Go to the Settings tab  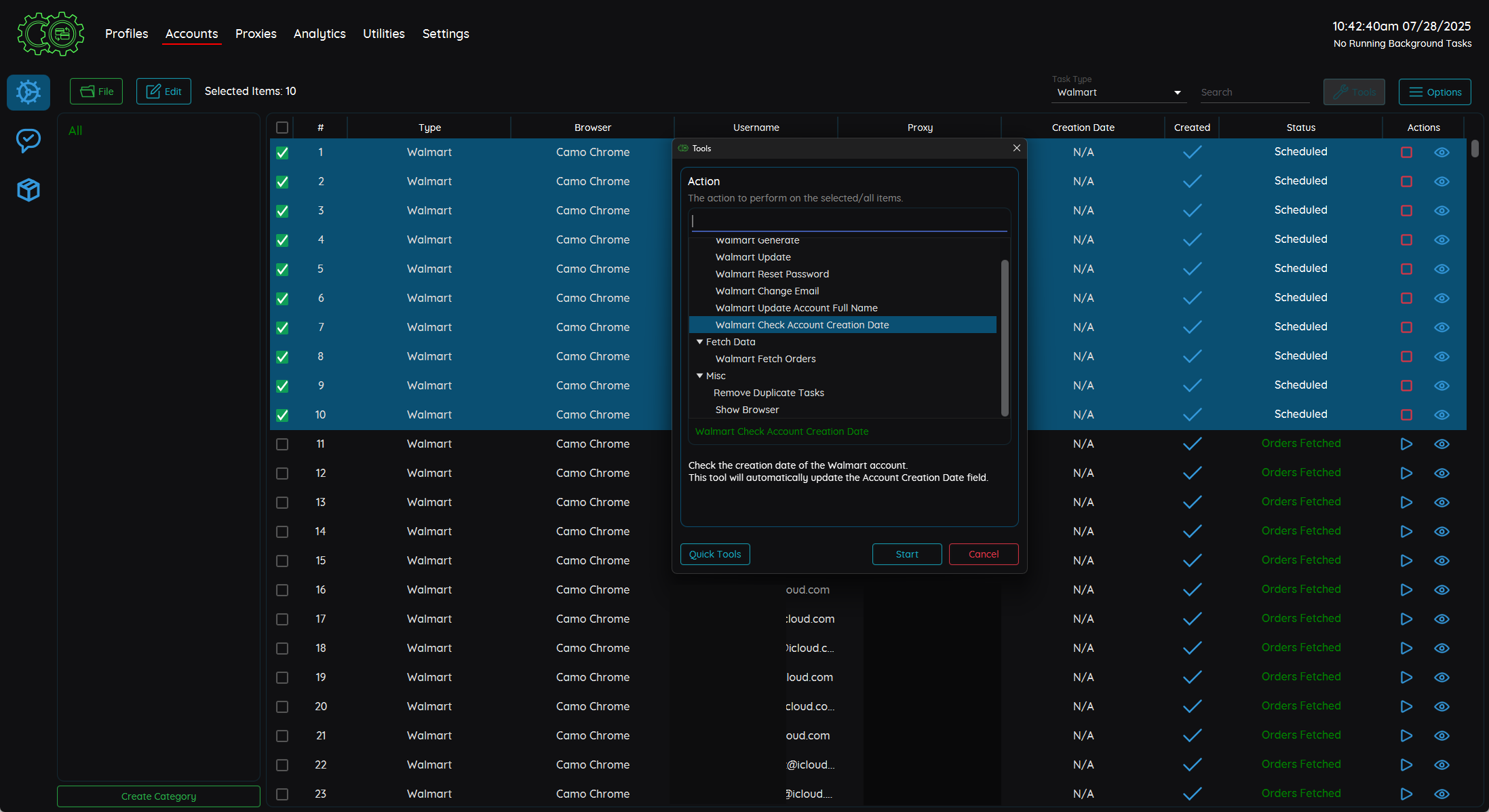pos(446,34)
